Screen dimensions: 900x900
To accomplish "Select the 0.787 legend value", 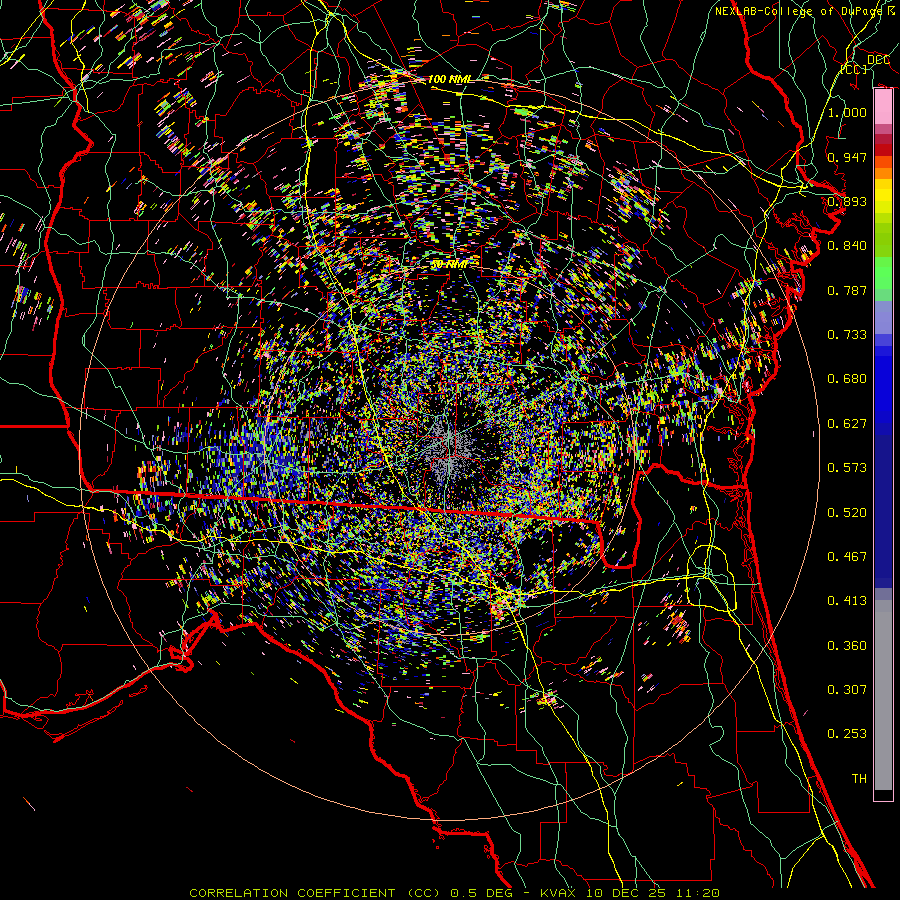I will click(847, 290).
